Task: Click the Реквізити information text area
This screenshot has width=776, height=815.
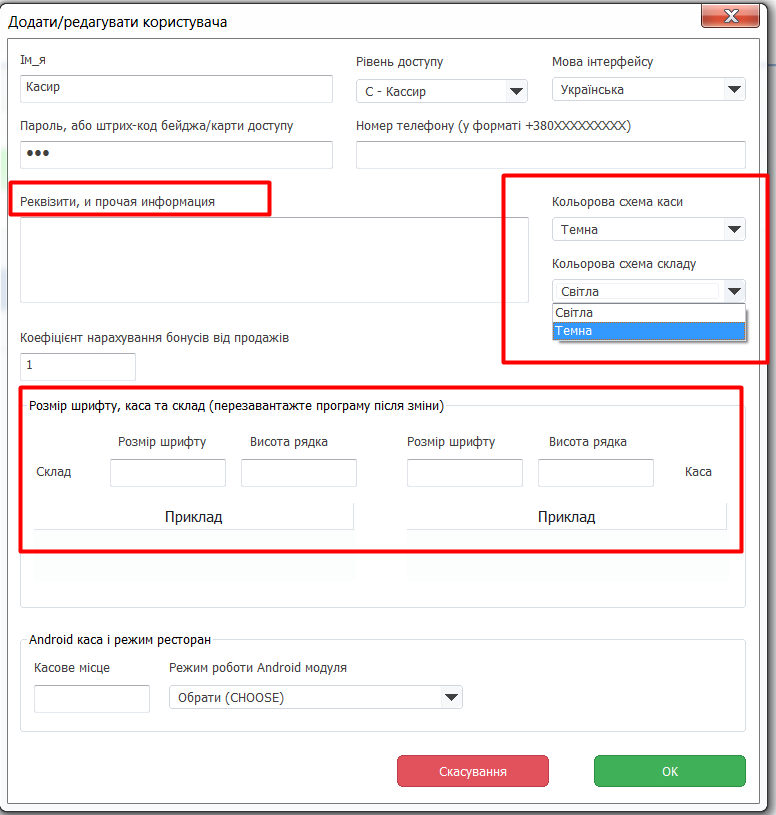Action: coord(274,260)
